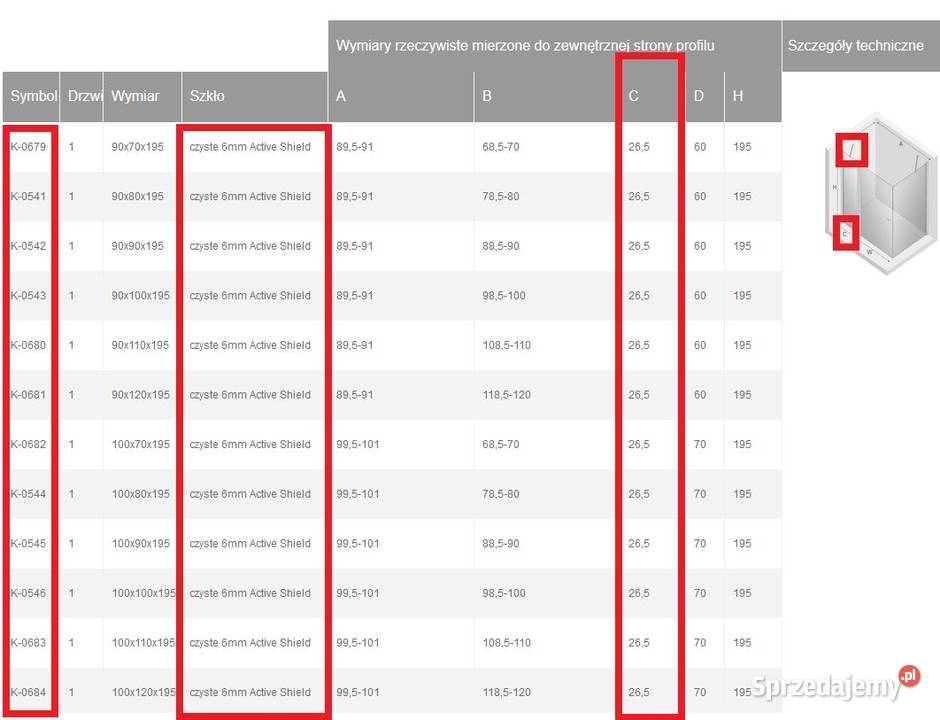The image size is (940, 720).
Task: Select the glass type cell for K-0680
Action: point(250,345)
